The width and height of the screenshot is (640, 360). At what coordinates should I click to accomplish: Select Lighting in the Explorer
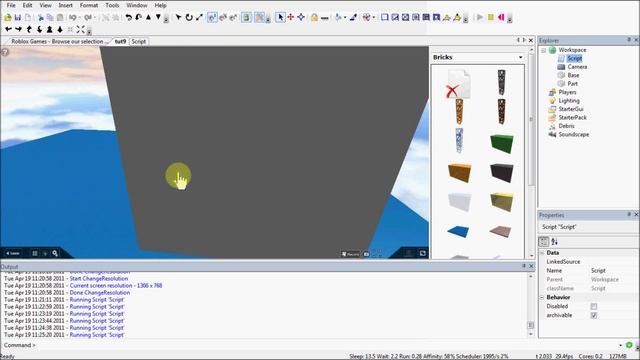pyautogui.click(x=569, y=101)
